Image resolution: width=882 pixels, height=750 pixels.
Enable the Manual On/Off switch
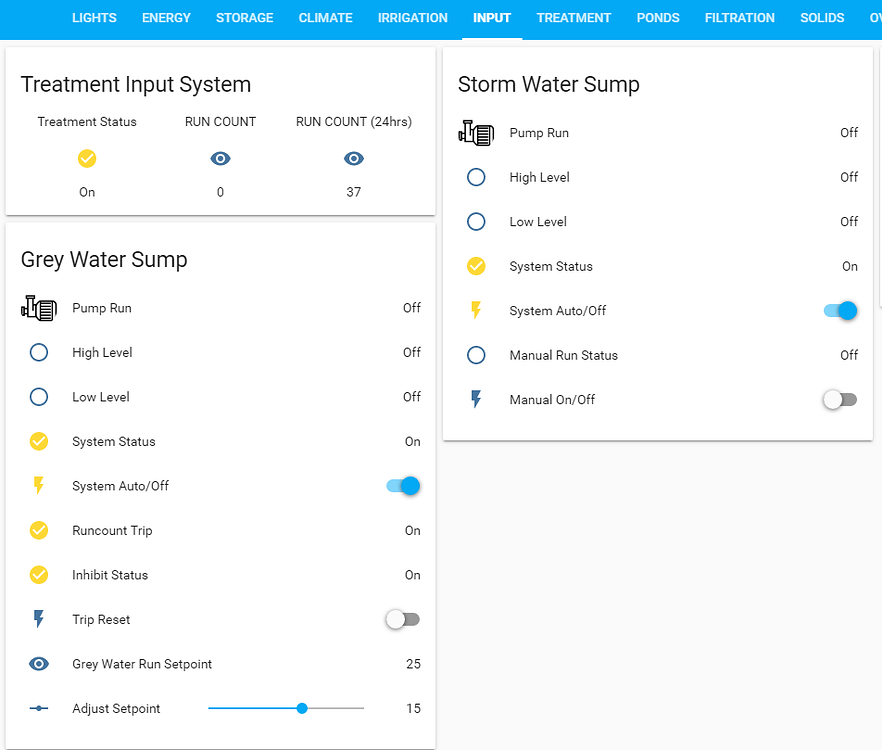(x=840, y=399)
